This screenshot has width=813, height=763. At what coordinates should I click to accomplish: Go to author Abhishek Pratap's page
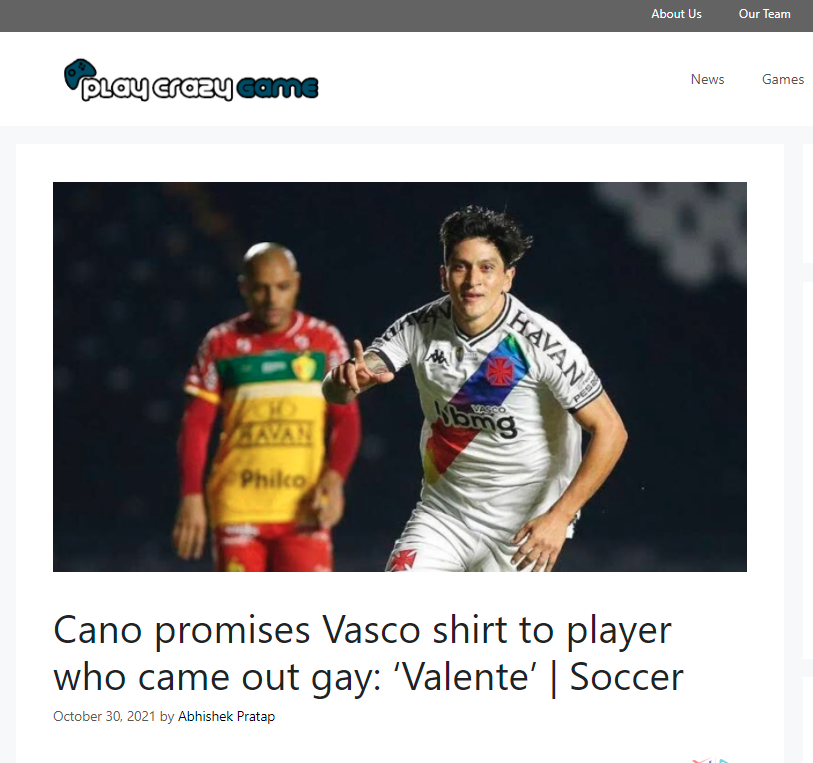point(227,716)
